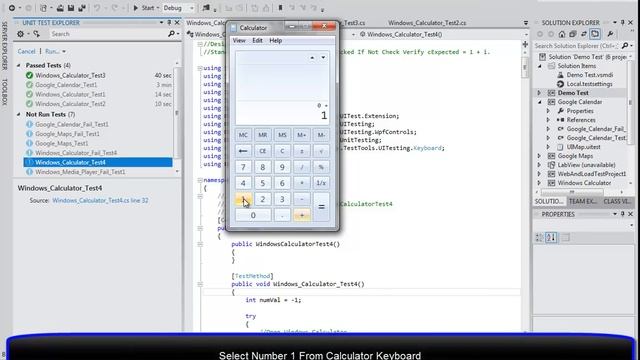Screen dimensions: 640x360
Task: Click the Search Solution Explorer field
Action: click(578, 46)
